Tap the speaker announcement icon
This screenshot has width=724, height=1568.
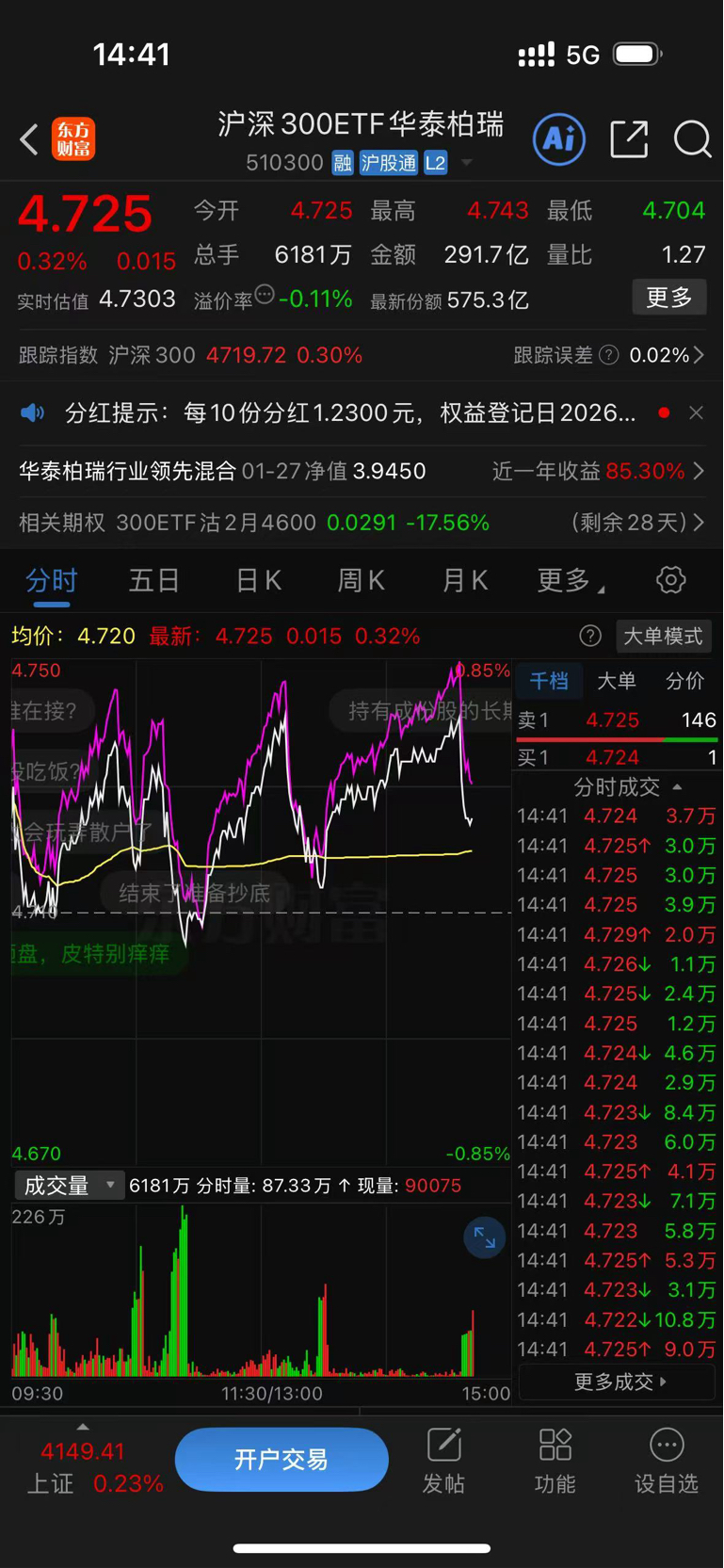tap(32, 412)
